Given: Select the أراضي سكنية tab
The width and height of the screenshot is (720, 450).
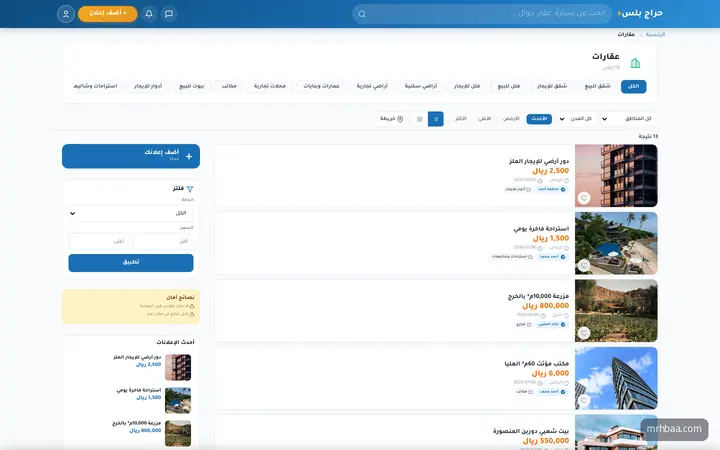Looking at the screenshot, I should point(421,86).
